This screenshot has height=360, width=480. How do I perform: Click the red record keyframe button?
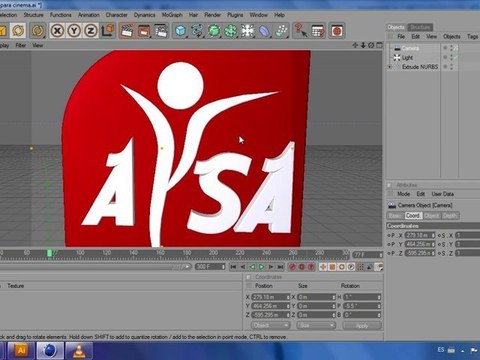coord(292,267)
